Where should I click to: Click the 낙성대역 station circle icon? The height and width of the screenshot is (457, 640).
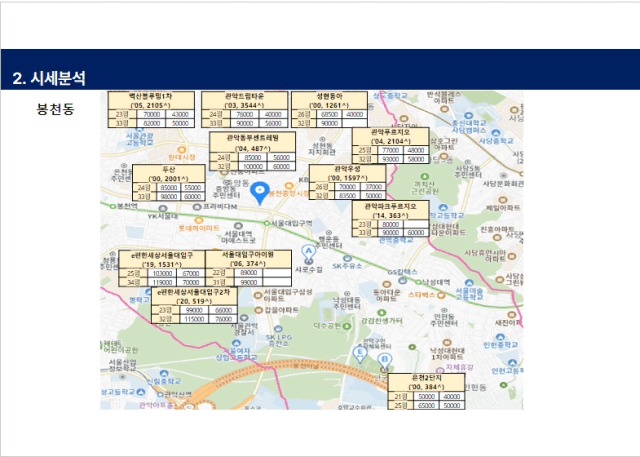point(418,282)
